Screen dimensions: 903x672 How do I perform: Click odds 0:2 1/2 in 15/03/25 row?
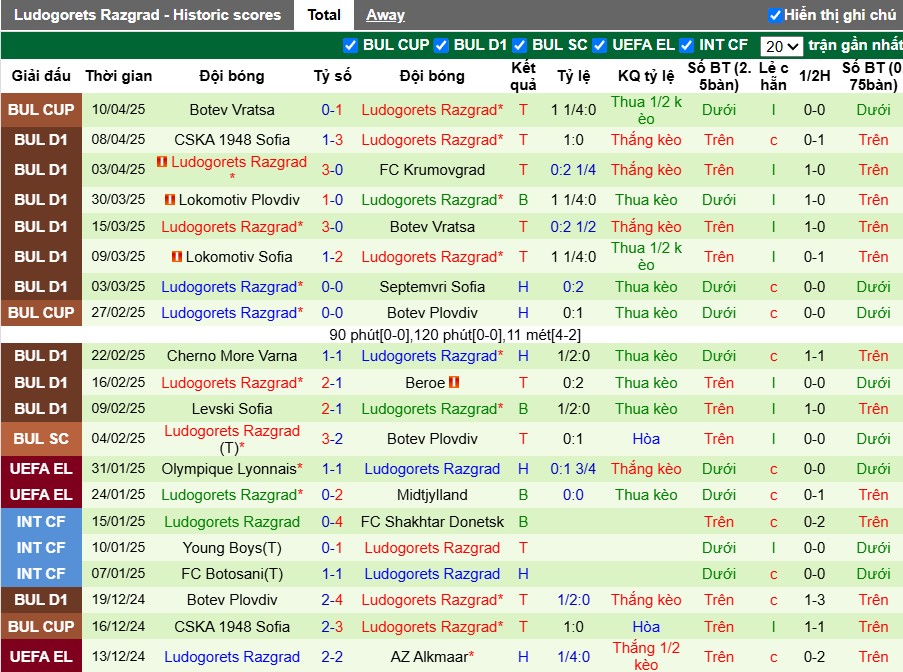click(x=573, y=227)
